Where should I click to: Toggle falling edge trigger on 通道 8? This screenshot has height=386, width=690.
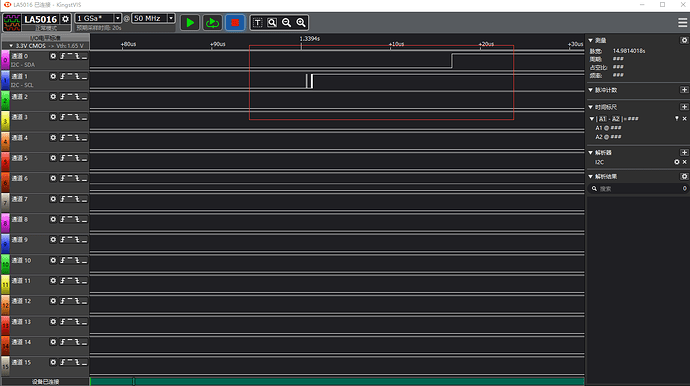pos(77,219)
